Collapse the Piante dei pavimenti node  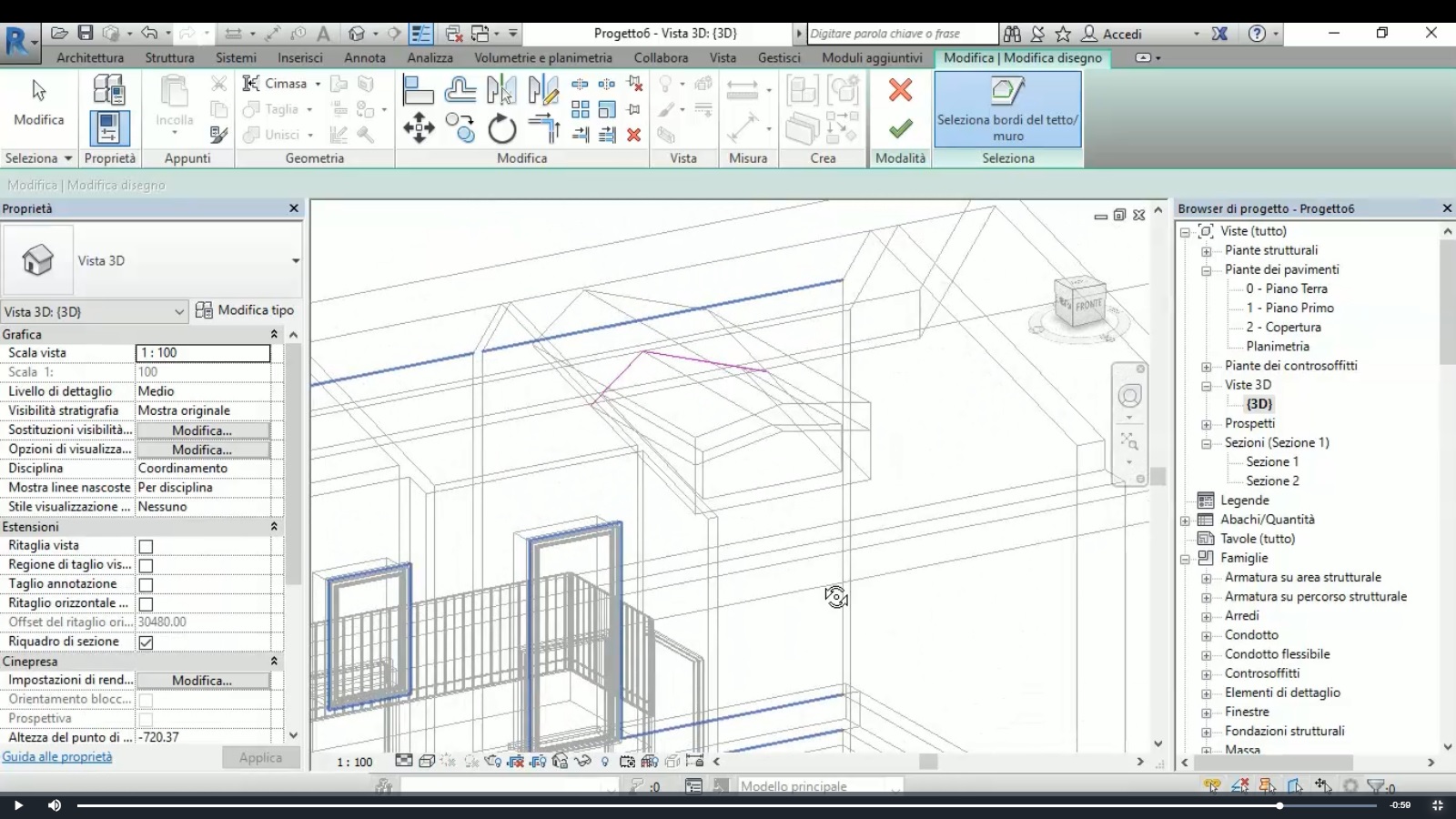[x=1207, y=271]
